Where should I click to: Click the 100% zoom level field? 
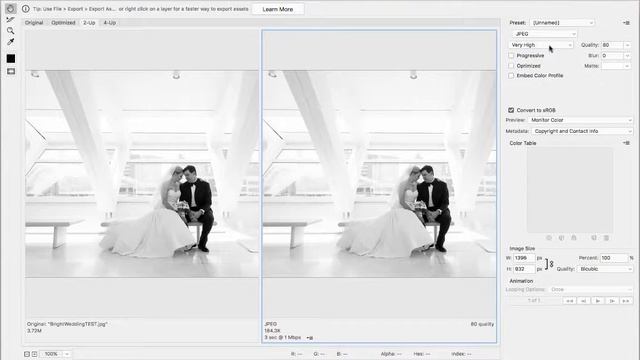click(51, 354)
